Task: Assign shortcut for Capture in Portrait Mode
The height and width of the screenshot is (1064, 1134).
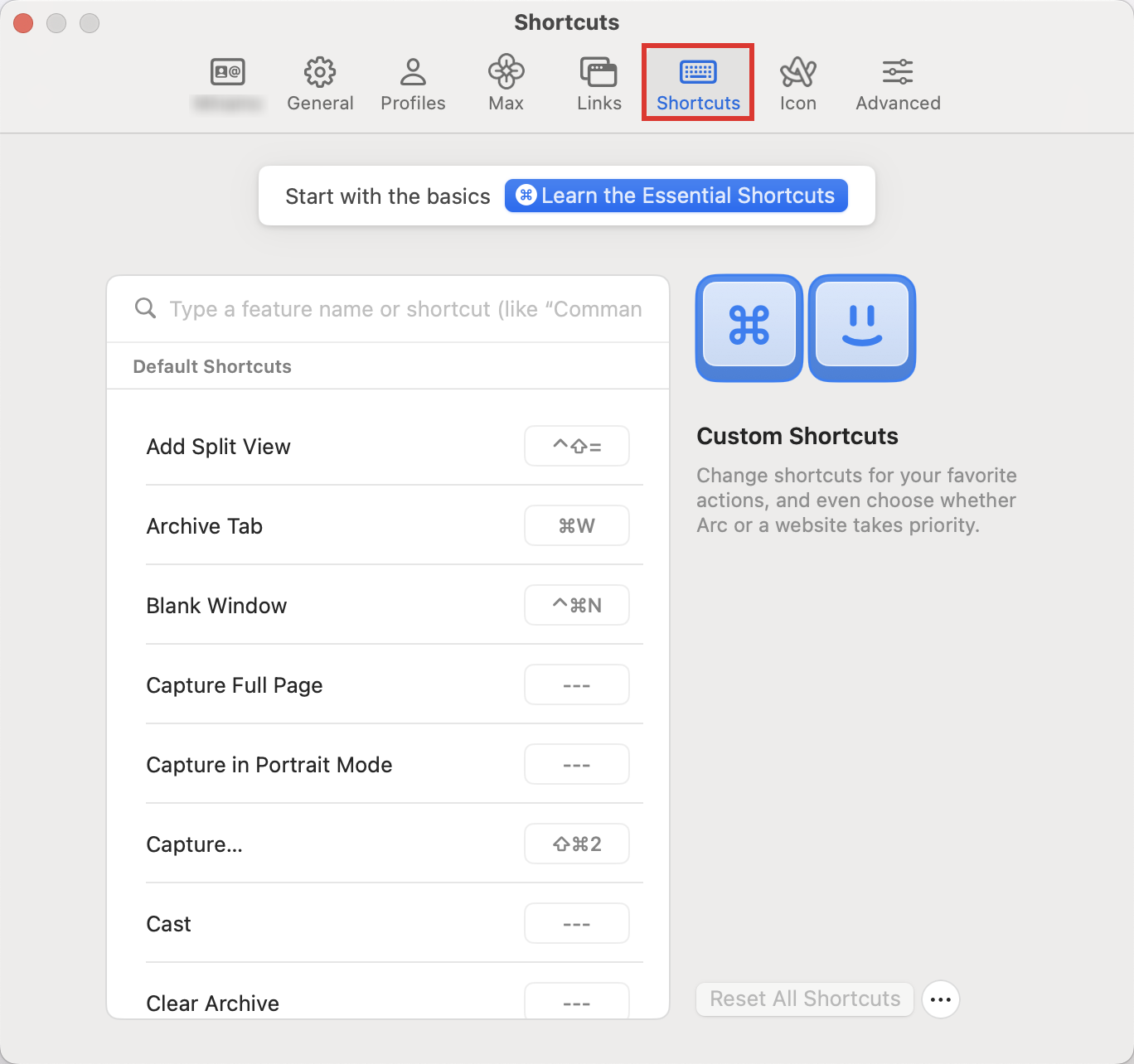Action: click(576, 764)
